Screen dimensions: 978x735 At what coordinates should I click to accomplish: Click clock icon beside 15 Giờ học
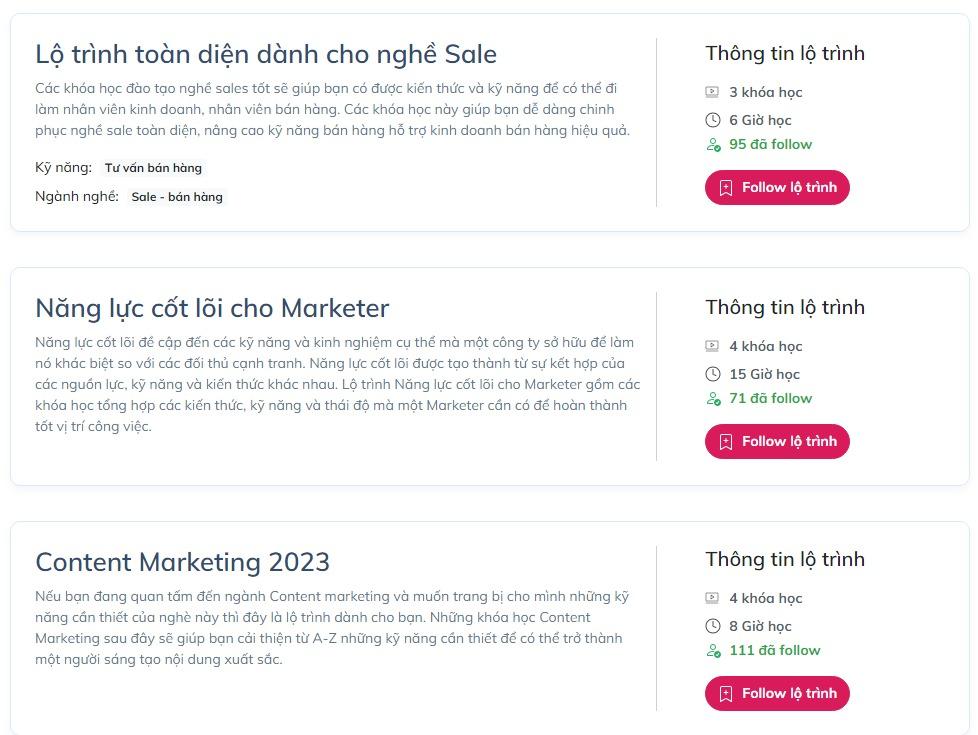[712, 374]
